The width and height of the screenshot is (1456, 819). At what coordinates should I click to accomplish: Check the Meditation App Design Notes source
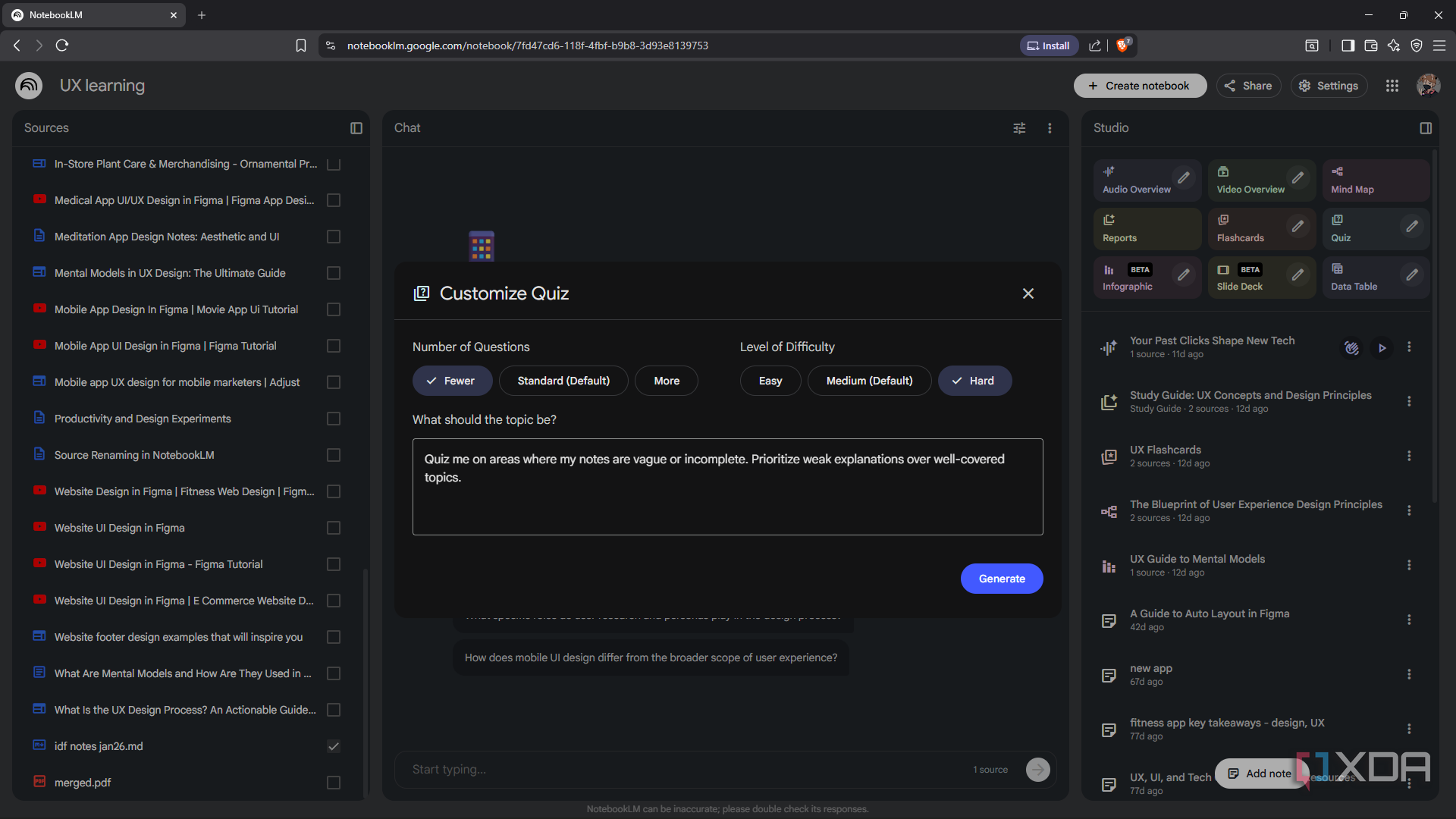click(333, 237)
